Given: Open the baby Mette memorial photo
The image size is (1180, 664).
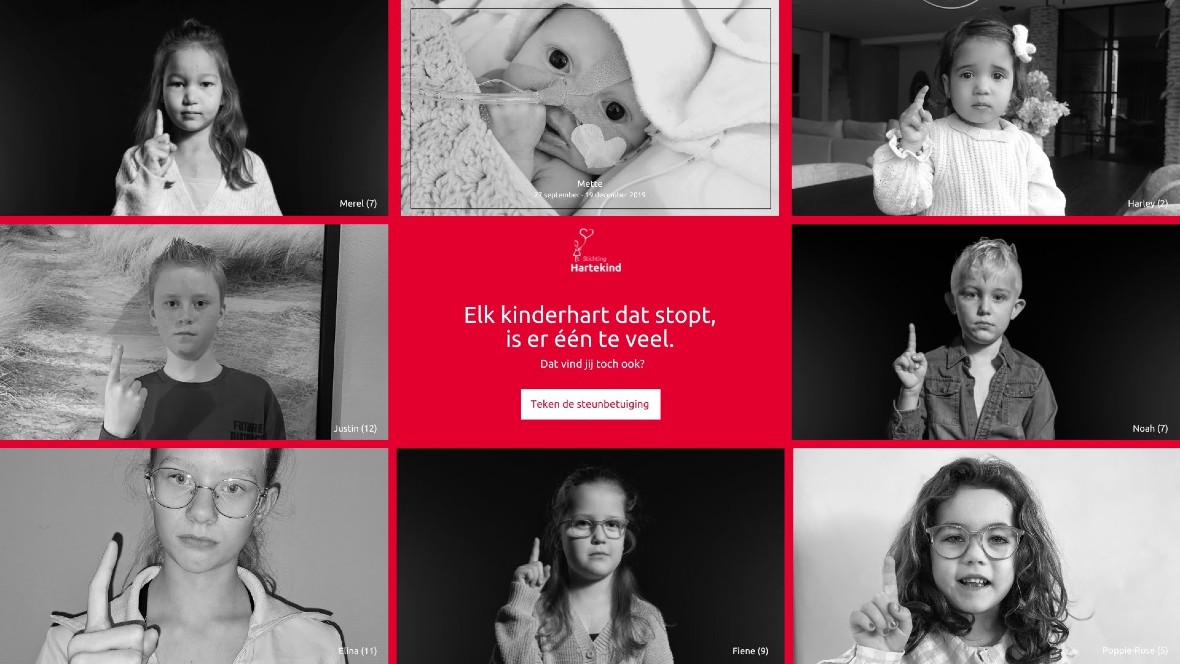Looking at the screenshot, I should pyautogui.click(x=590, y=108).
